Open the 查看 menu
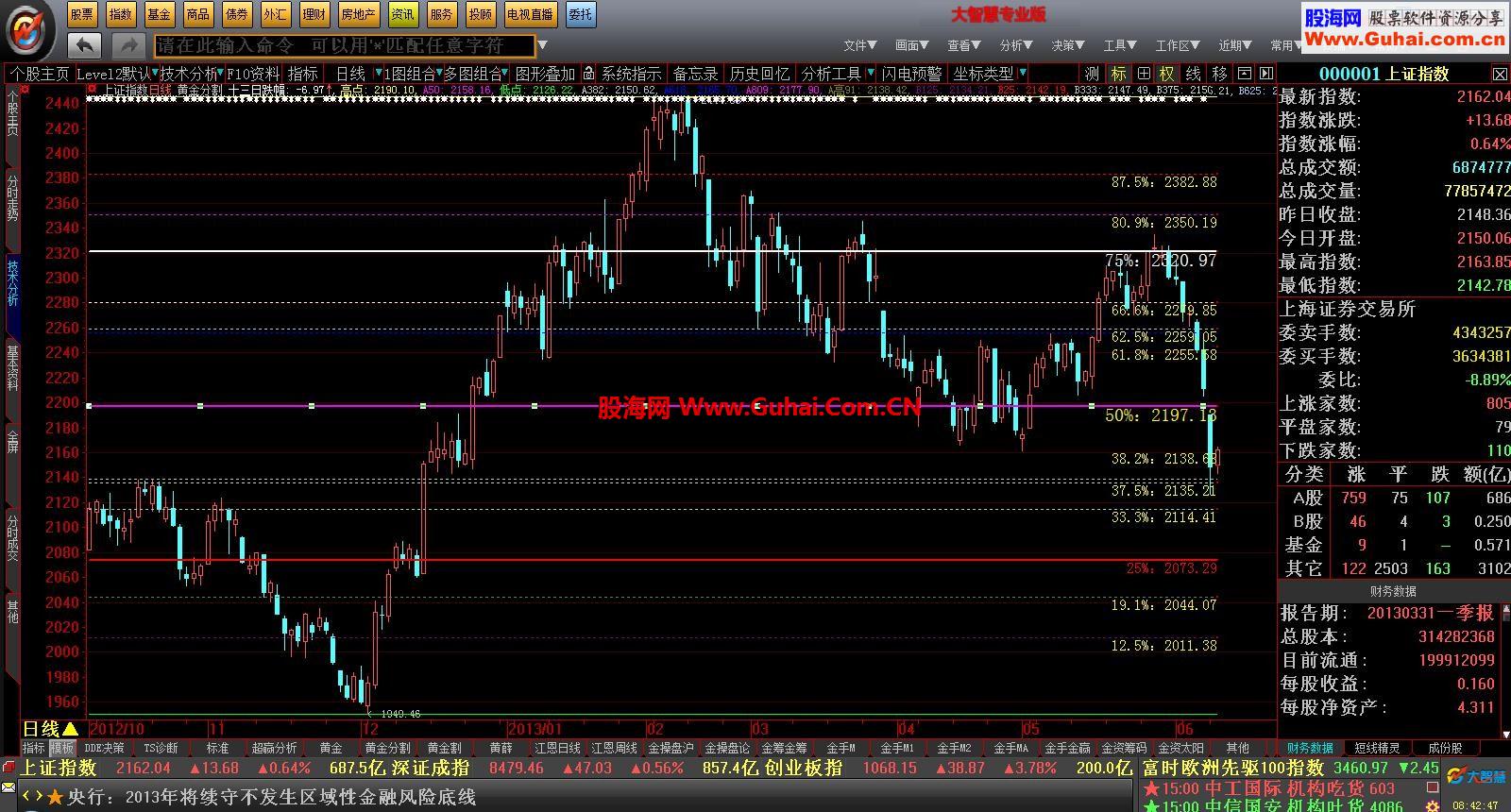The image size is (1511, 812). tap(965, 45)
